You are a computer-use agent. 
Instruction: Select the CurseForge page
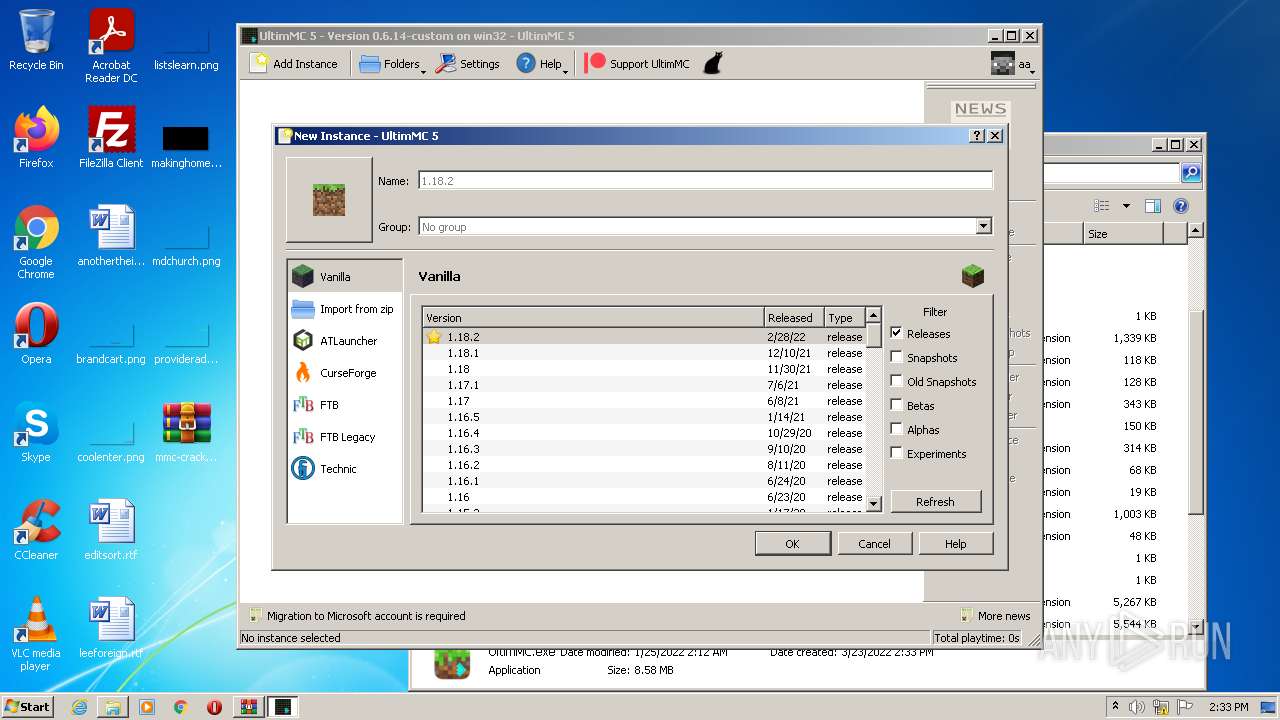pos(345,373)
